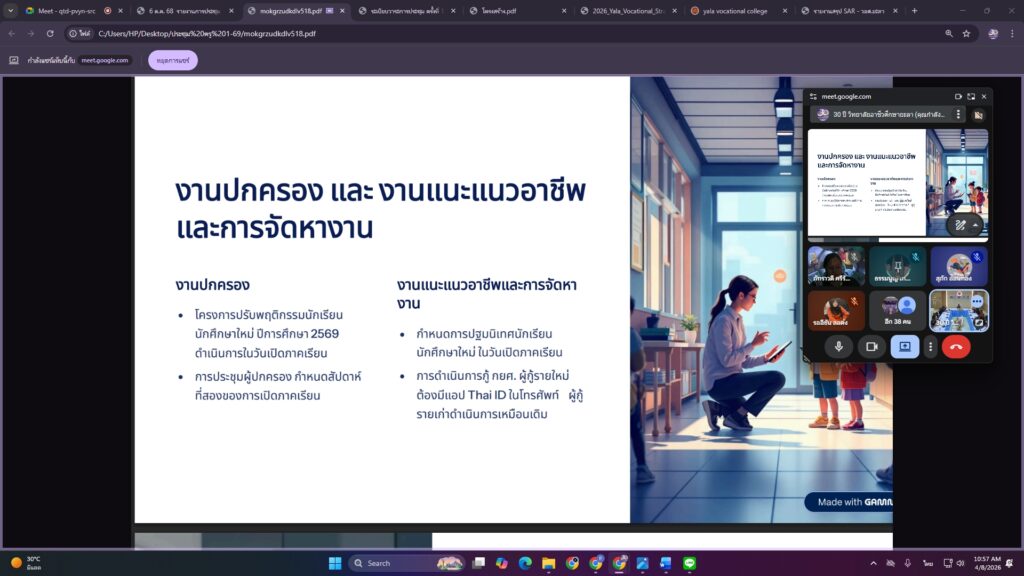Open the meeting title three-dot menu
The image size is (1024, 576).
(958, 114)
